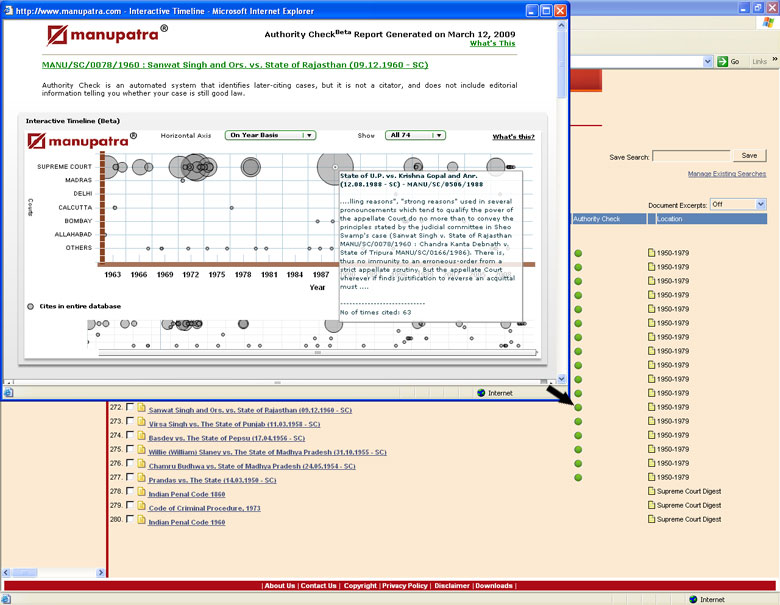Click the Internet zone globe in popup status bar
The height and width of the screenshot is (605, 780).
click(481, 393)
